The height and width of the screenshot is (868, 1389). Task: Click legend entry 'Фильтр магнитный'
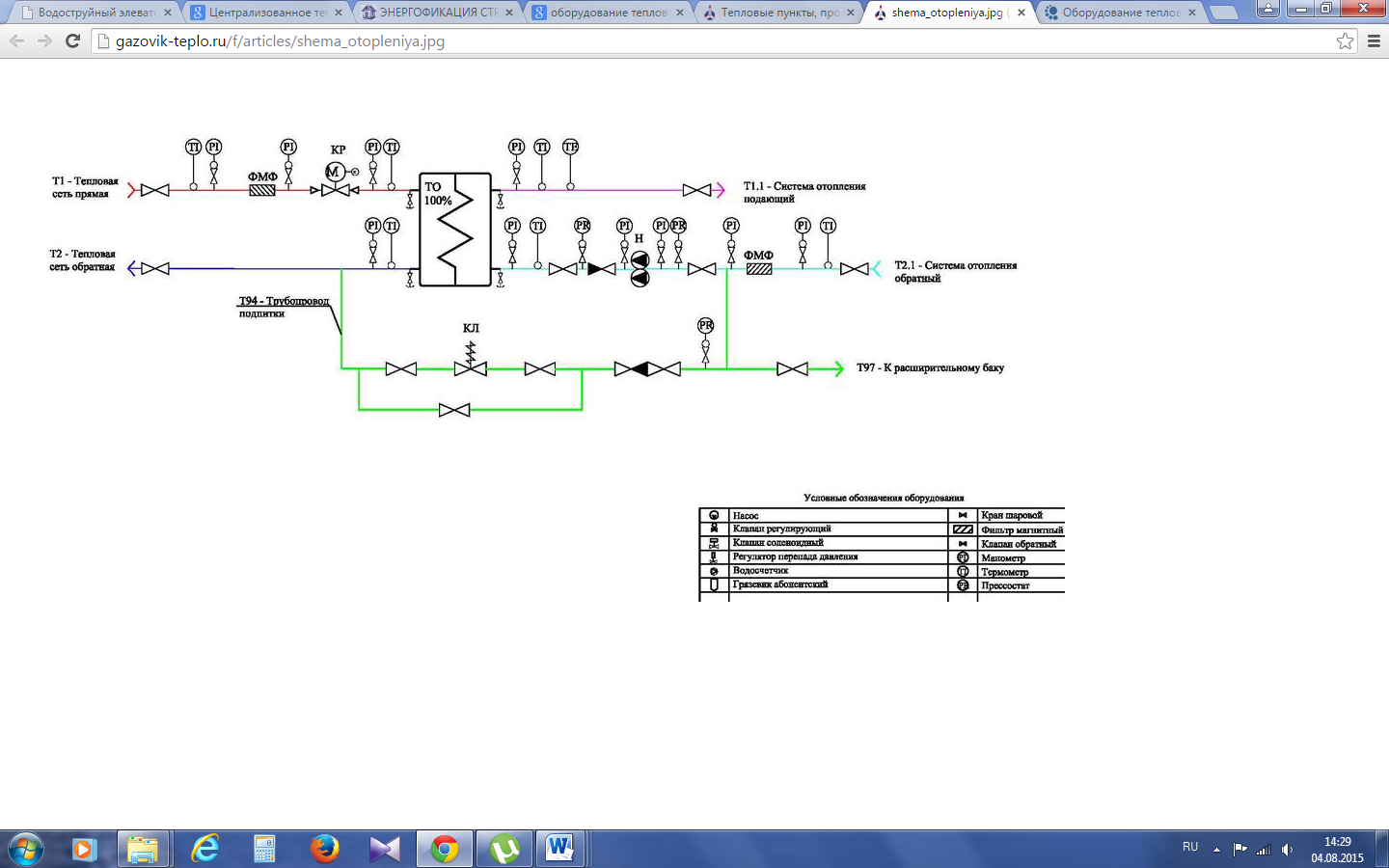[1021, 529]
